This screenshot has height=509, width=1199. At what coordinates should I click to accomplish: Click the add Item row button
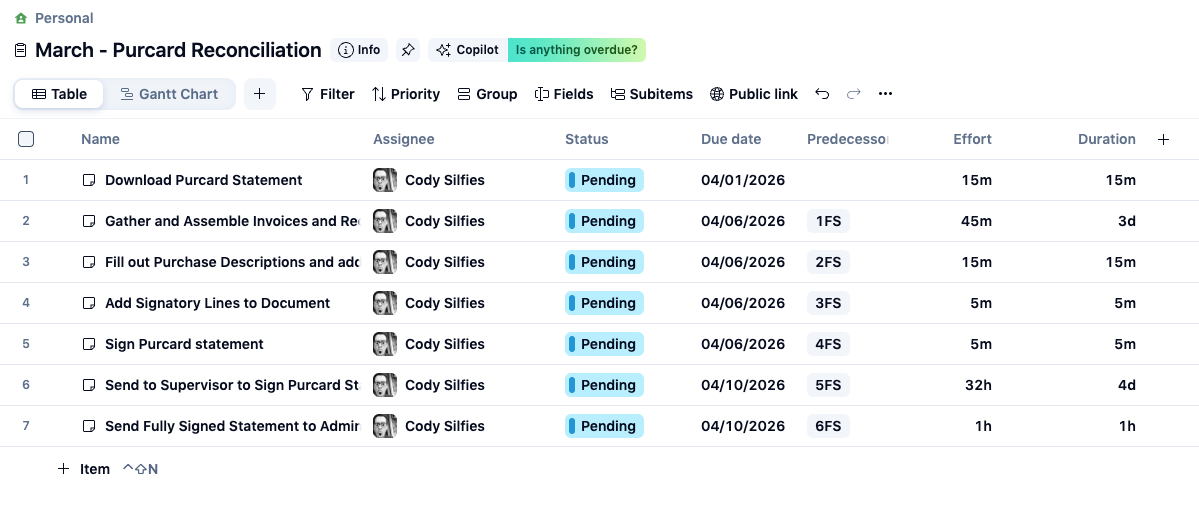(x=84, y=469)
